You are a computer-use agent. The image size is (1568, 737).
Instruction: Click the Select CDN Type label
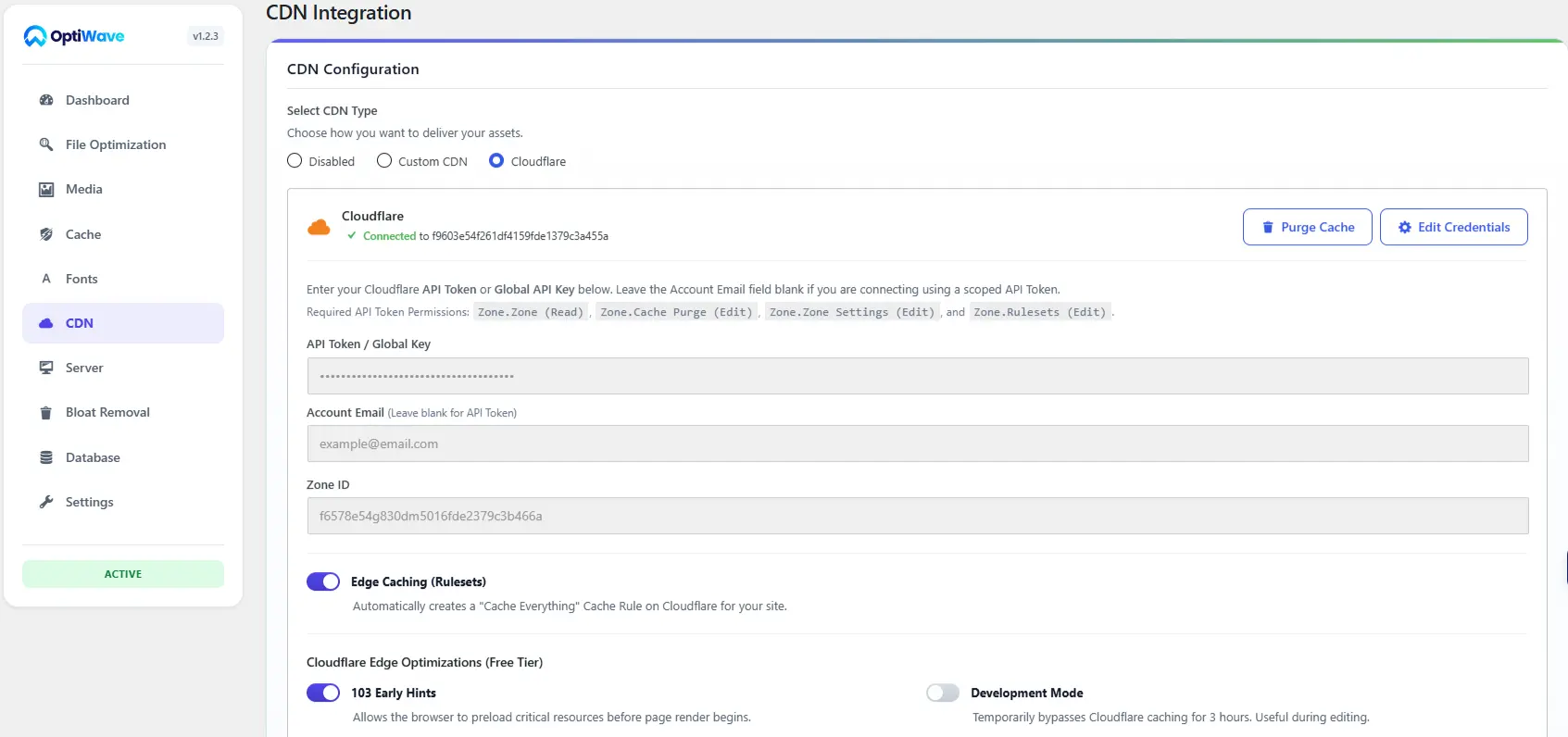coord(332,110)
